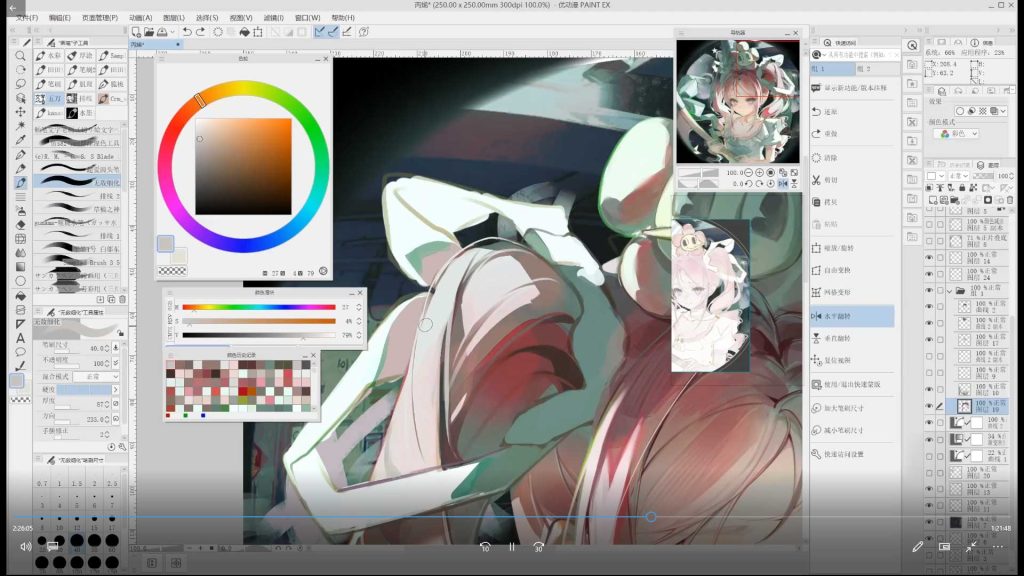This screenshot has height=576, width=1024.
Task: Click the trash icon in layer panel
Action: (x=1010, y=200)
